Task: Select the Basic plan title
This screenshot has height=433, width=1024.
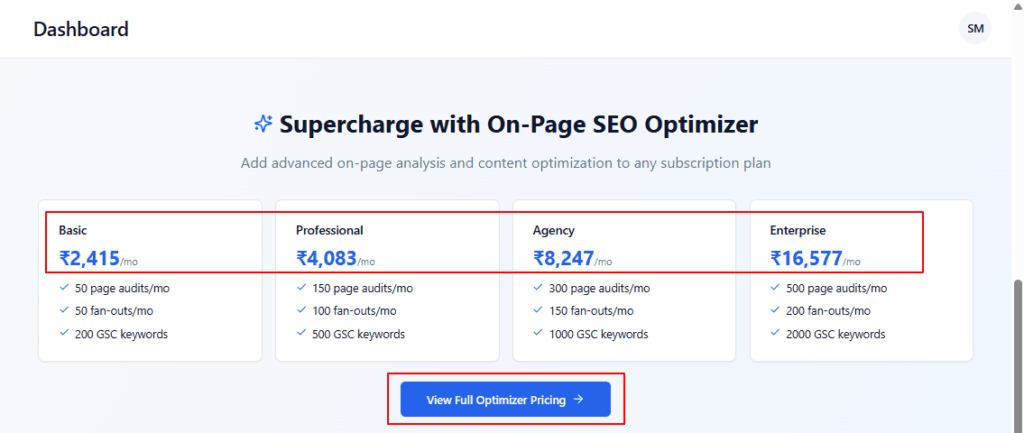Action: pyautogui.click(x=73, y=230)
